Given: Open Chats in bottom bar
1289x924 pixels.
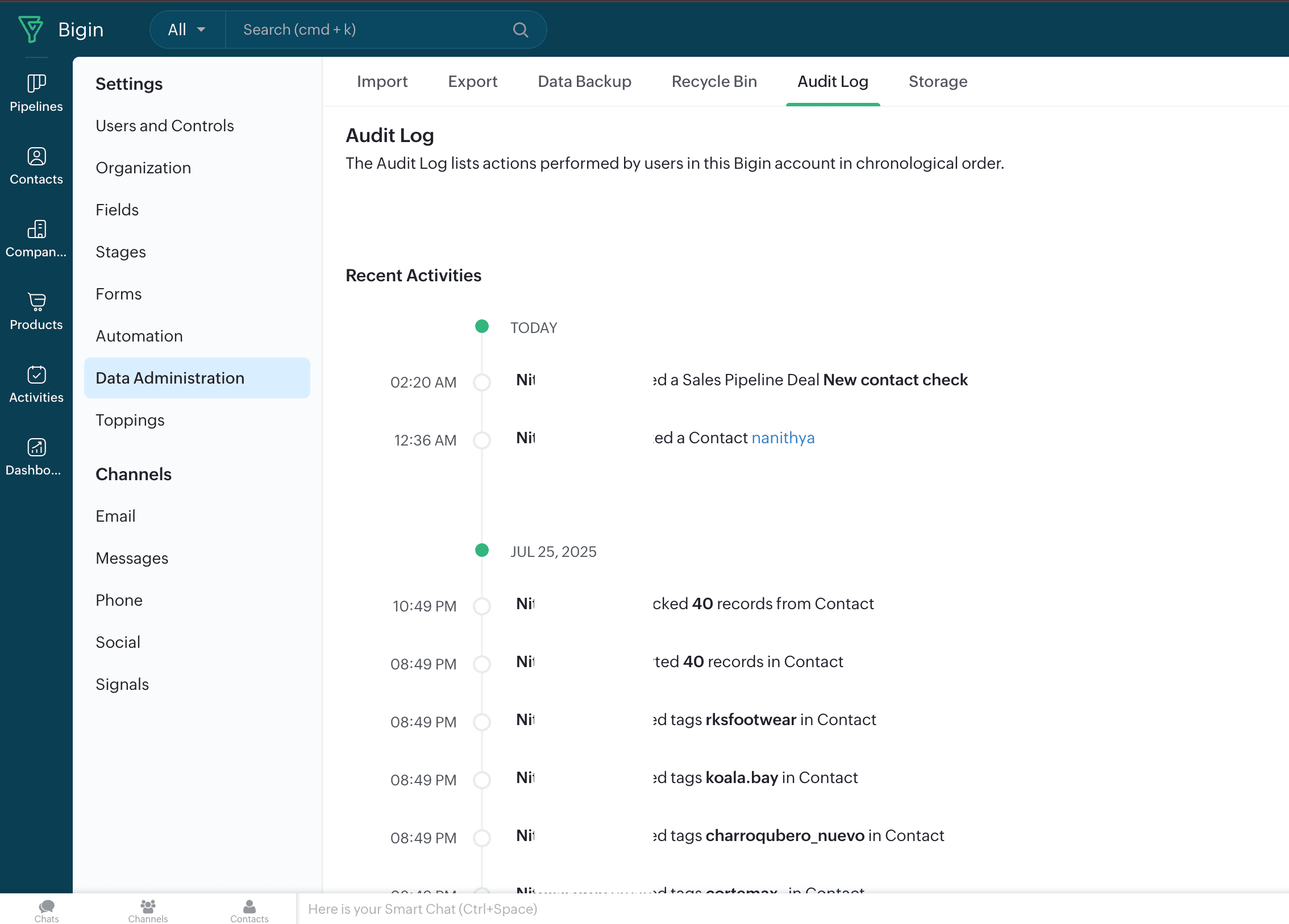Looking at the screenshot, I should (x=47, y=910).
